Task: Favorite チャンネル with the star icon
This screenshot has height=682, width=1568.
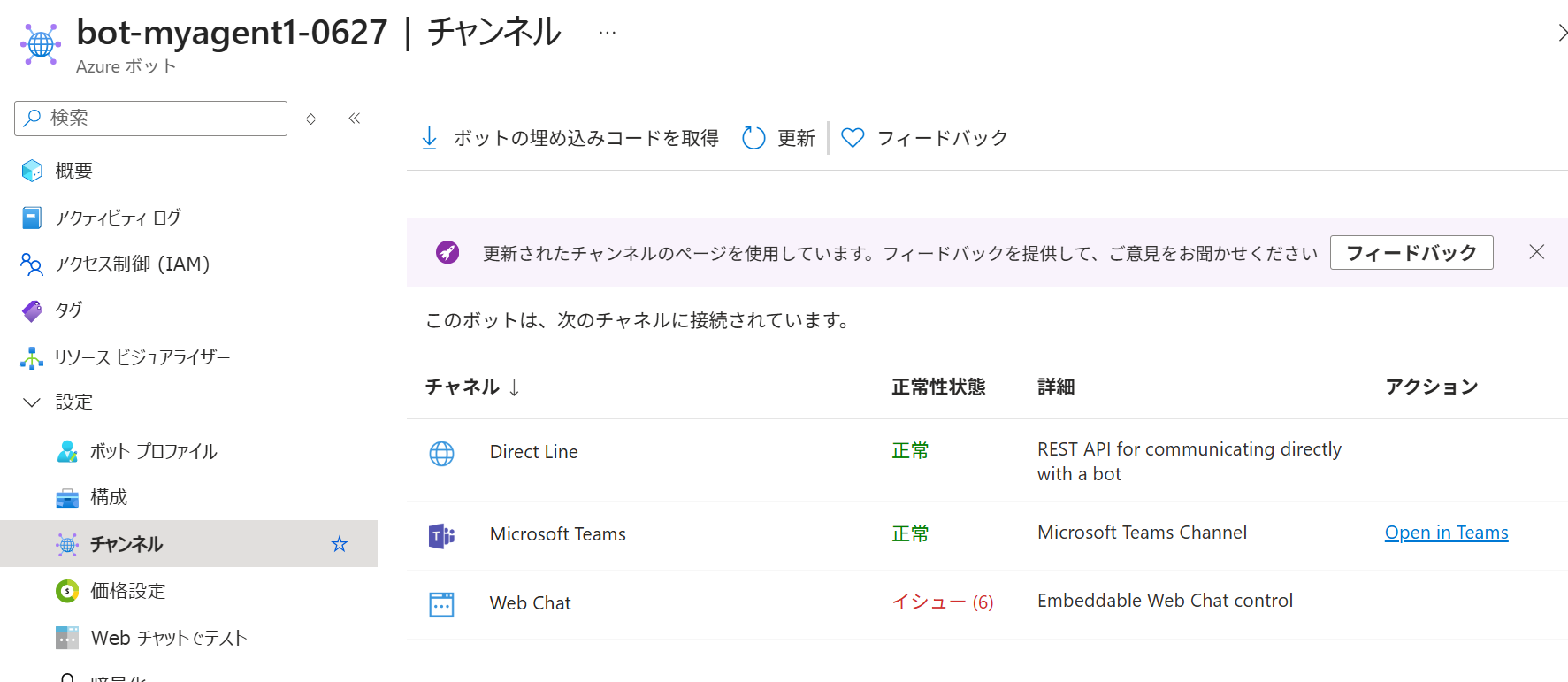Action: tap(340, 544)
